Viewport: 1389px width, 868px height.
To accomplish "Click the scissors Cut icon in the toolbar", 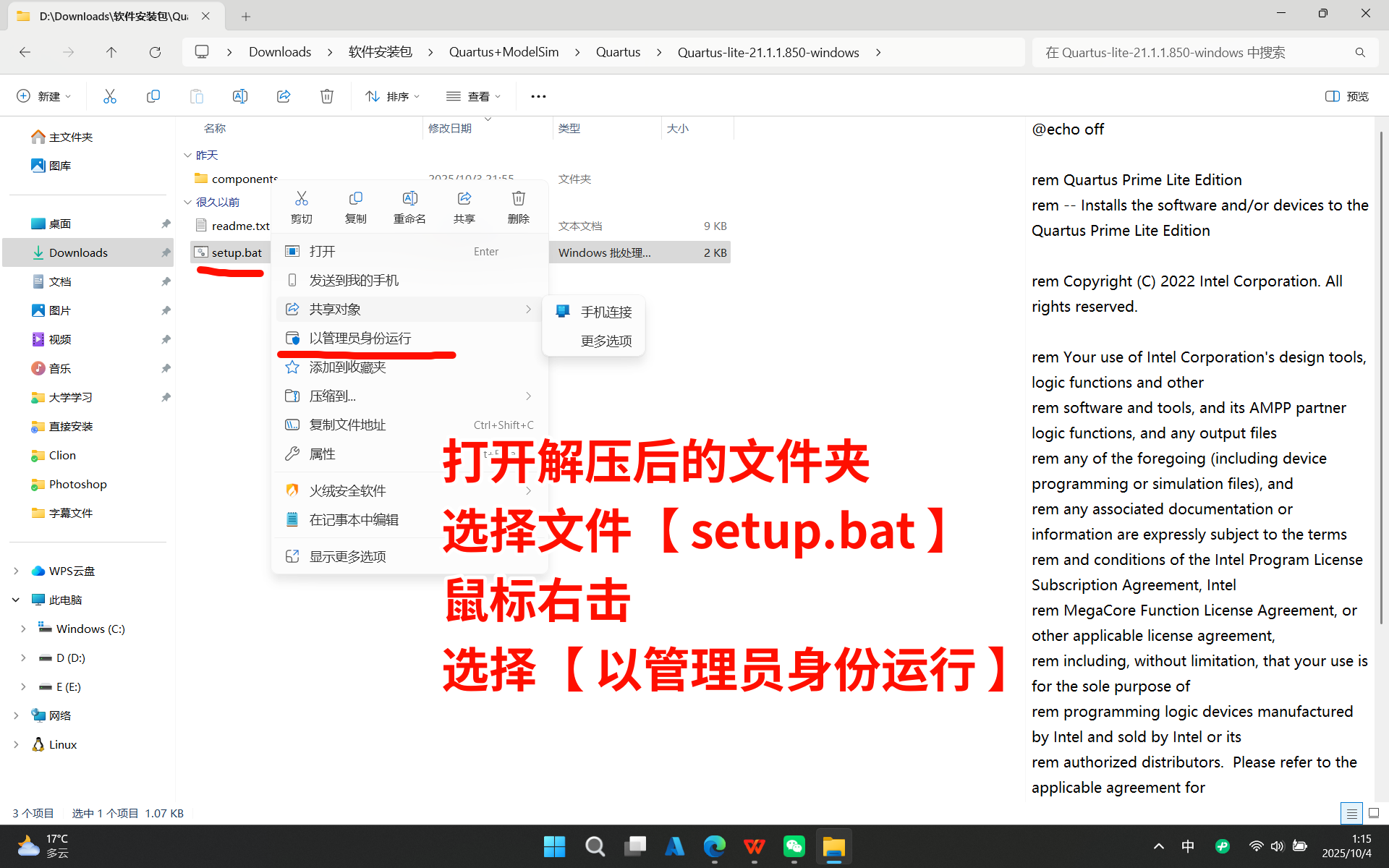I will click(110, 96).
